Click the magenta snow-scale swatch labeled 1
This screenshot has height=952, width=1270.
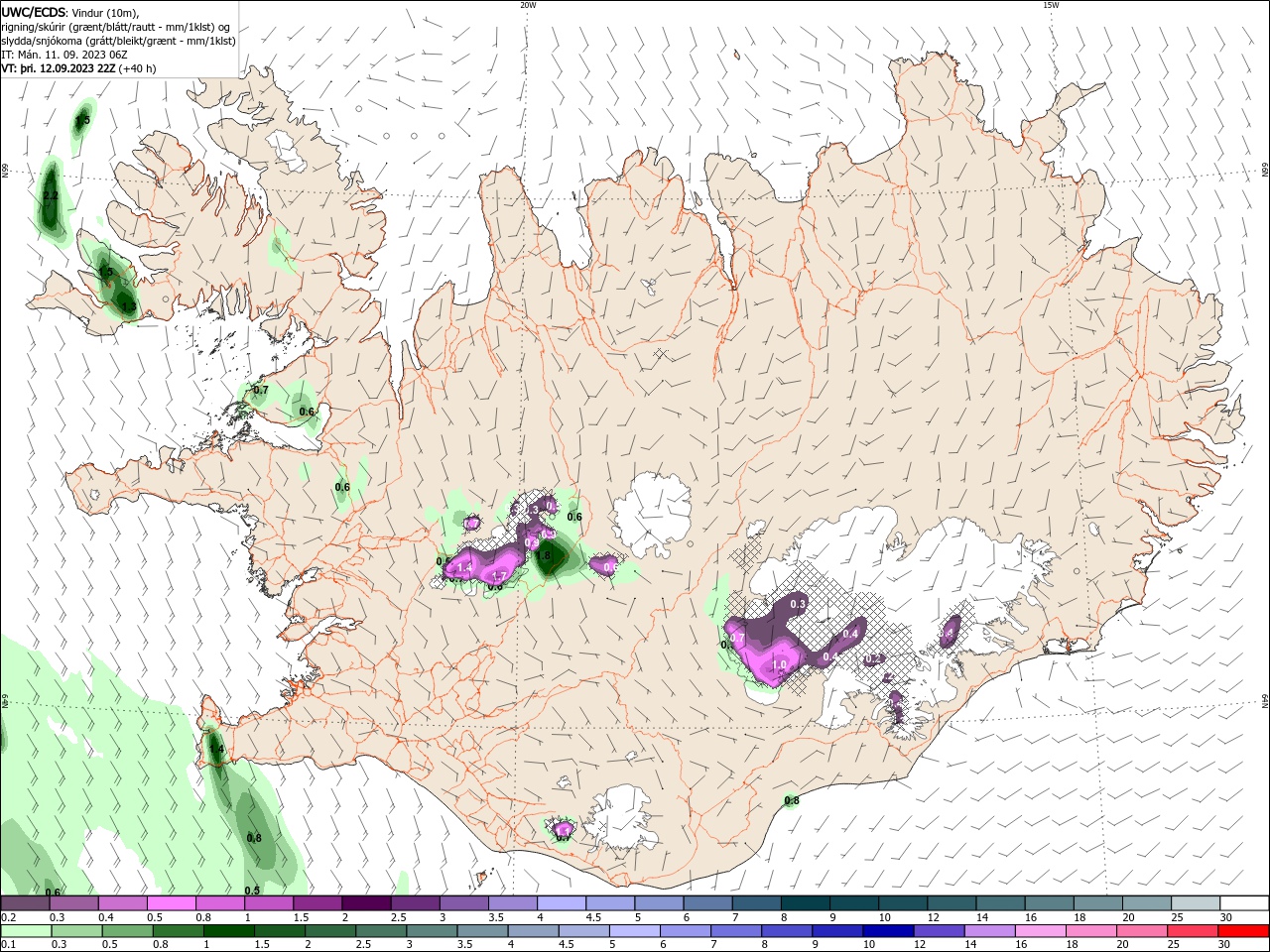point(269,903)
